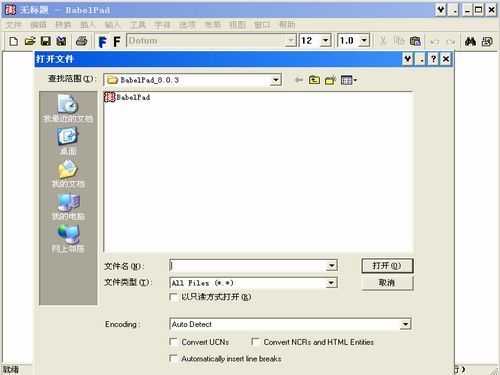The image size is (500, 375).
Task: Click the Print toolbar icon
Action: click(x=81, y=41)
